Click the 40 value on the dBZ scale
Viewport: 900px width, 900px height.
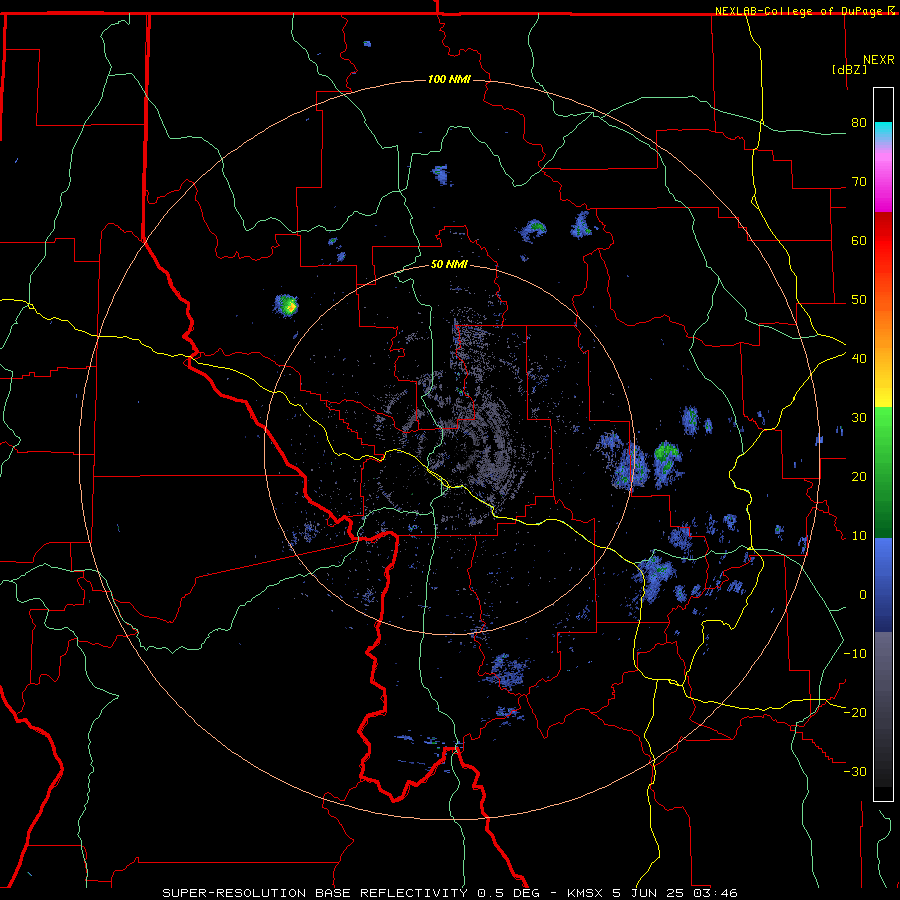pyautogui.click(x=859, y=359)
